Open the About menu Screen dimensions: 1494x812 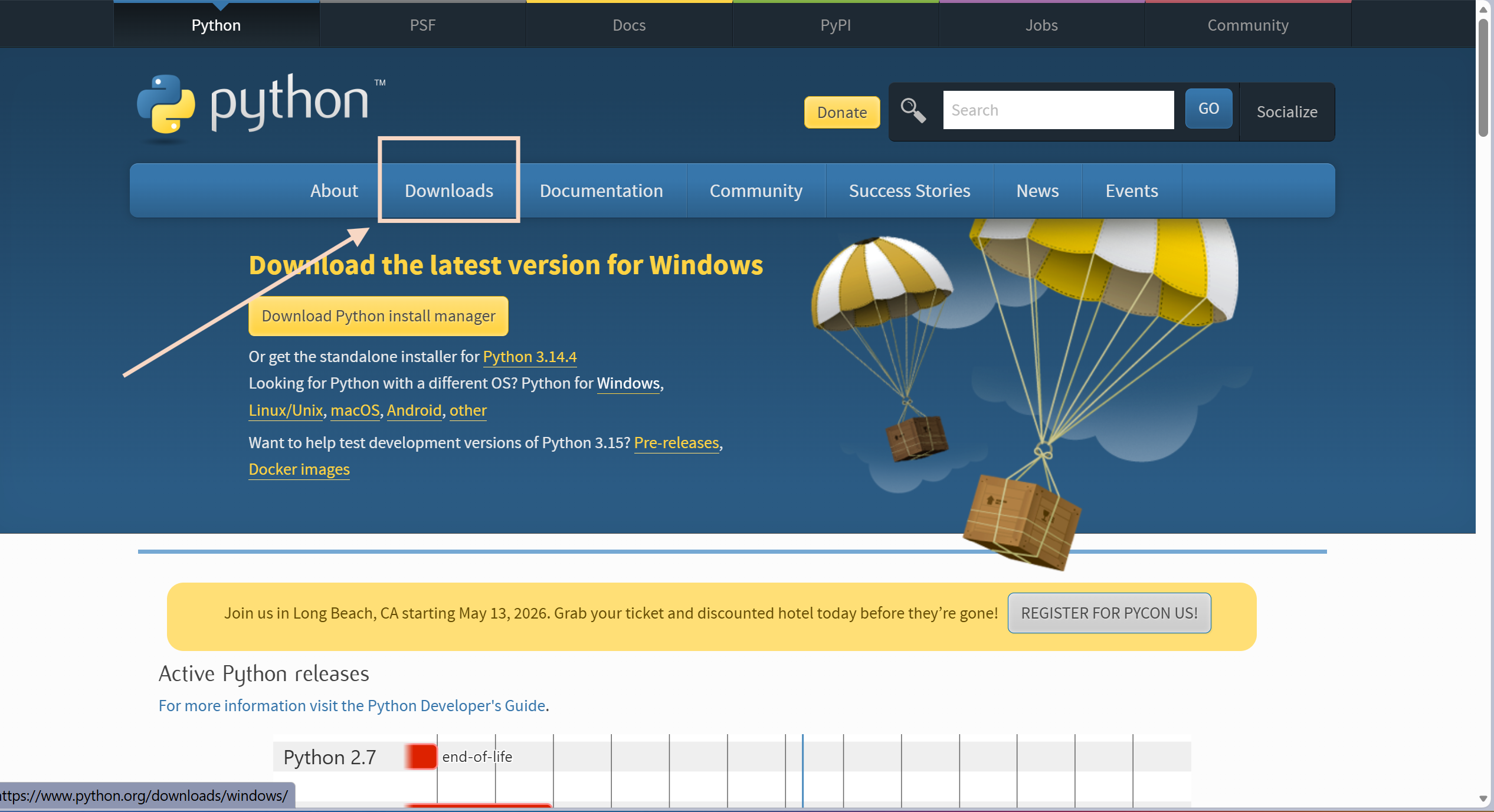[334, 190]
